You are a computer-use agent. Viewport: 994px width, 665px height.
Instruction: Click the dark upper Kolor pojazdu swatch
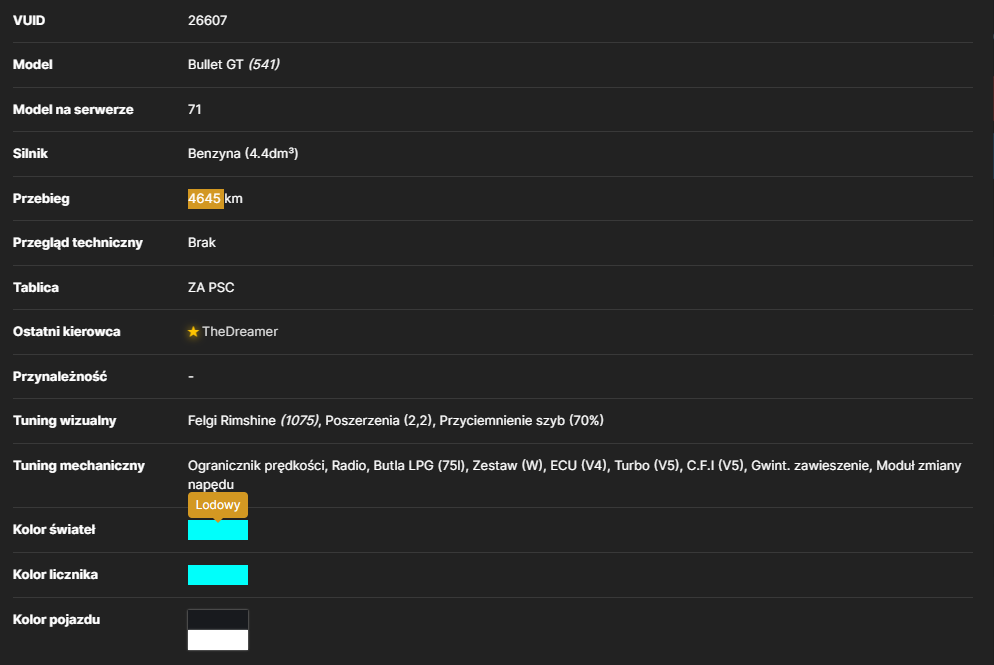(x=217, y=619)
